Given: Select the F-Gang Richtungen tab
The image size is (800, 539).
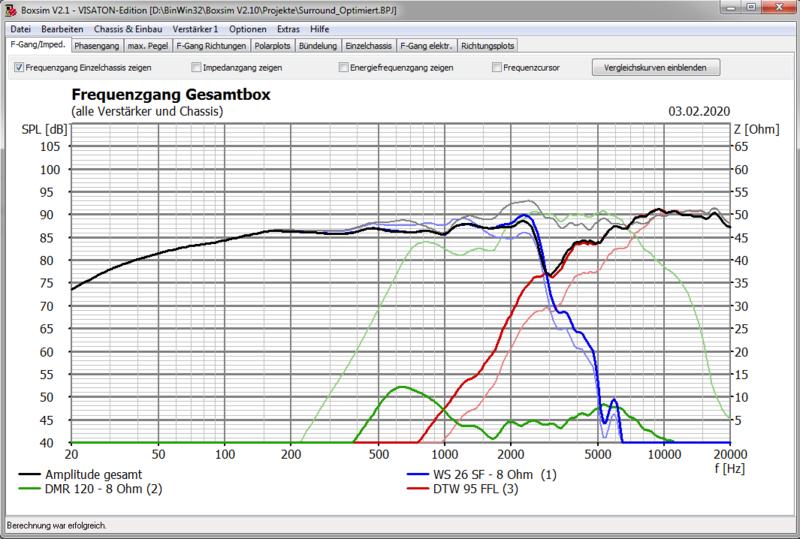Looking at the screenshot, I should click(x=207, y=45).
